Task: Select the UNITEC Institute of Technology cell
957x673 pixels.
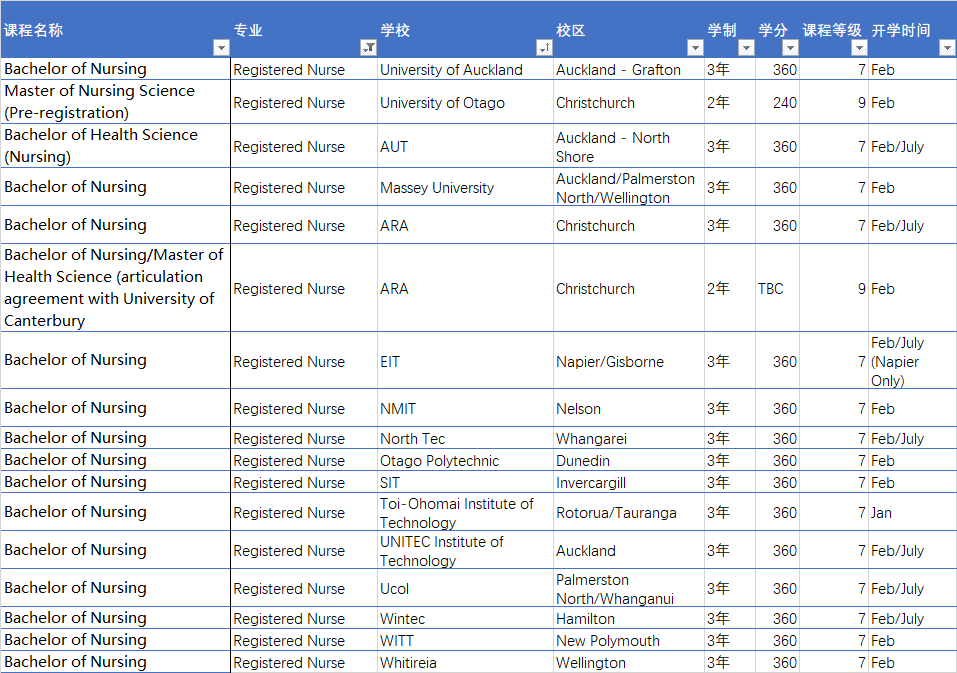Action: pos(465,550)
